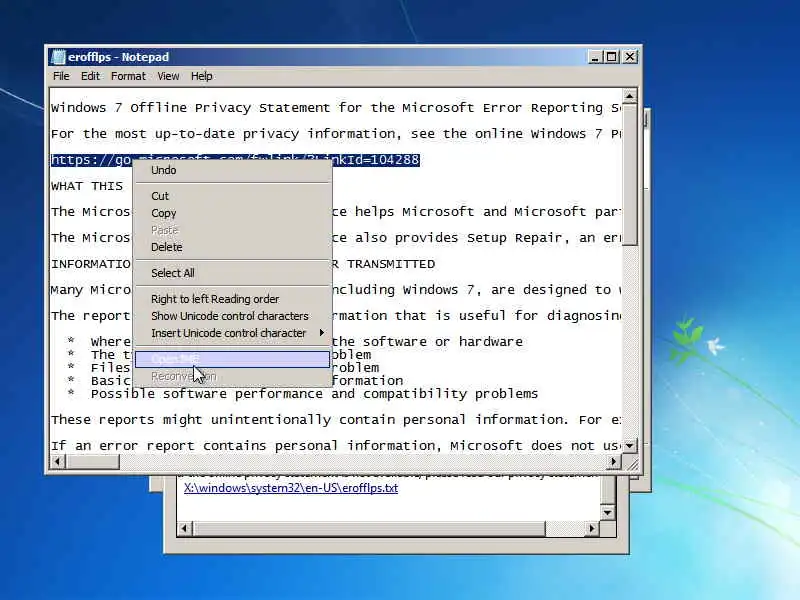Choose Cut from the context menu
800x600 pixels.
pos(233,196)
